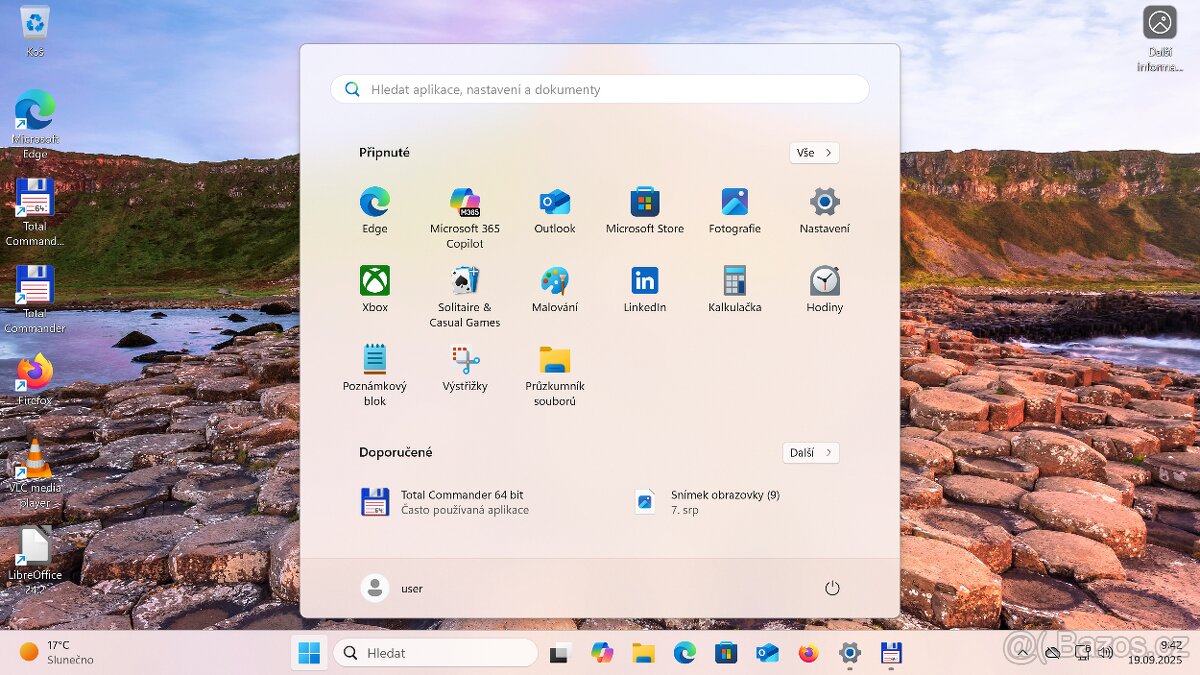The image size is (1200, 675).
Task: Open the Hodiny clock app
Action: click(825, 281)
